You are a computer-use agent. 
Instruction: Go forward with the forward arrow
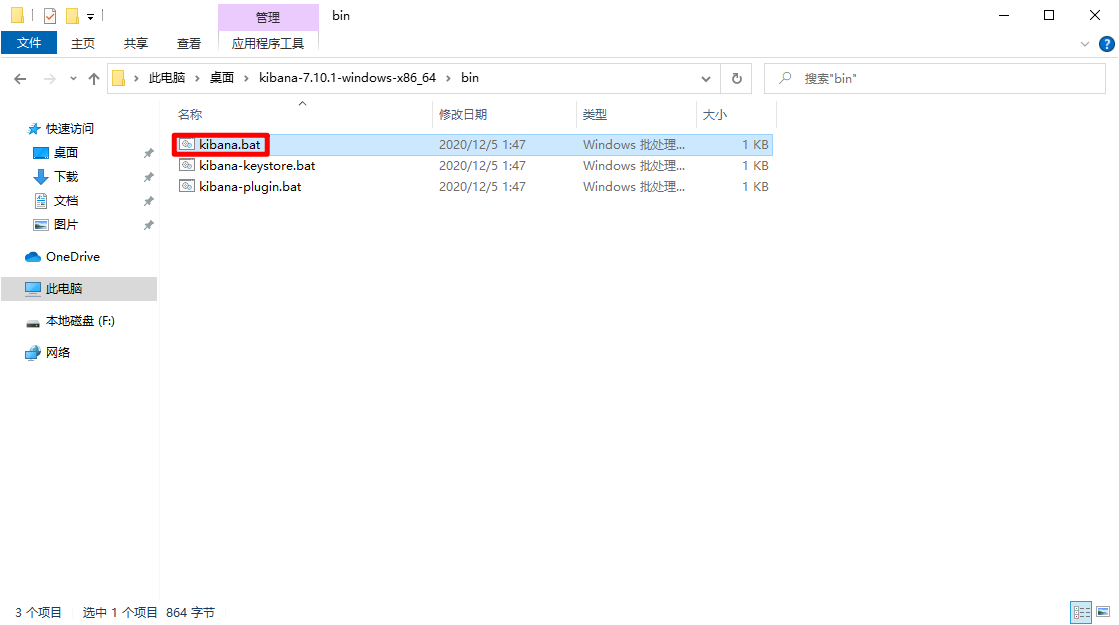(49, 78)
